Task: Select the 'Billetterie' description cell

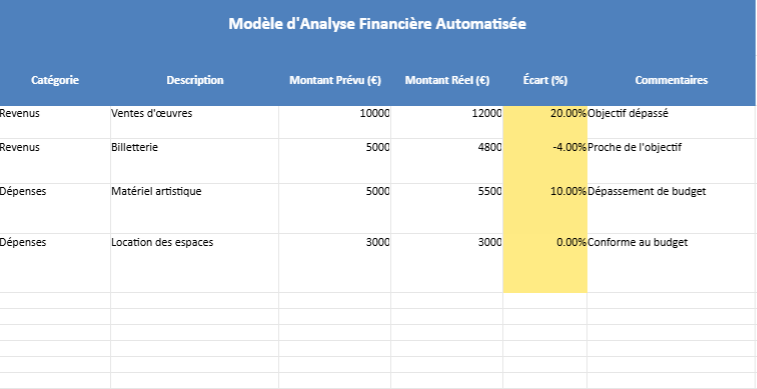Action: pos(195,161)
